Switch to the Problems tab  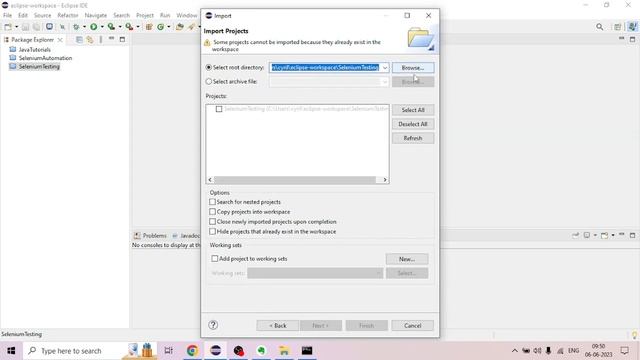tap(150, 236)
